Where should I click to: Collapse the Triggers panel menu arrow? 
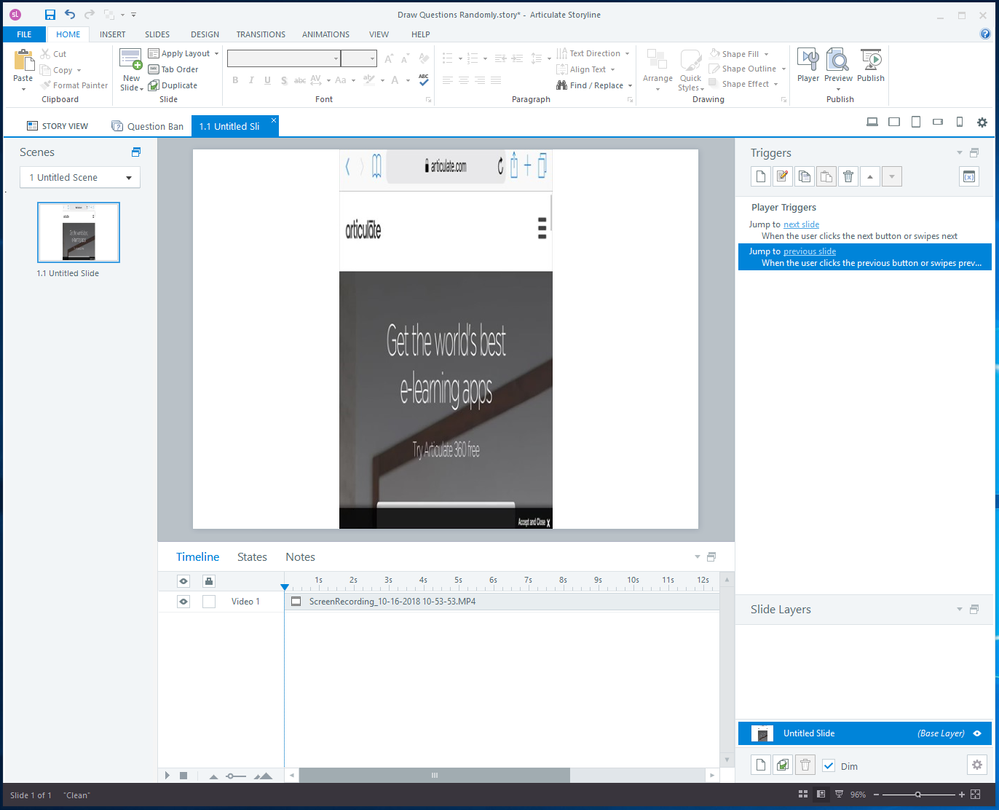pos(959,152)
